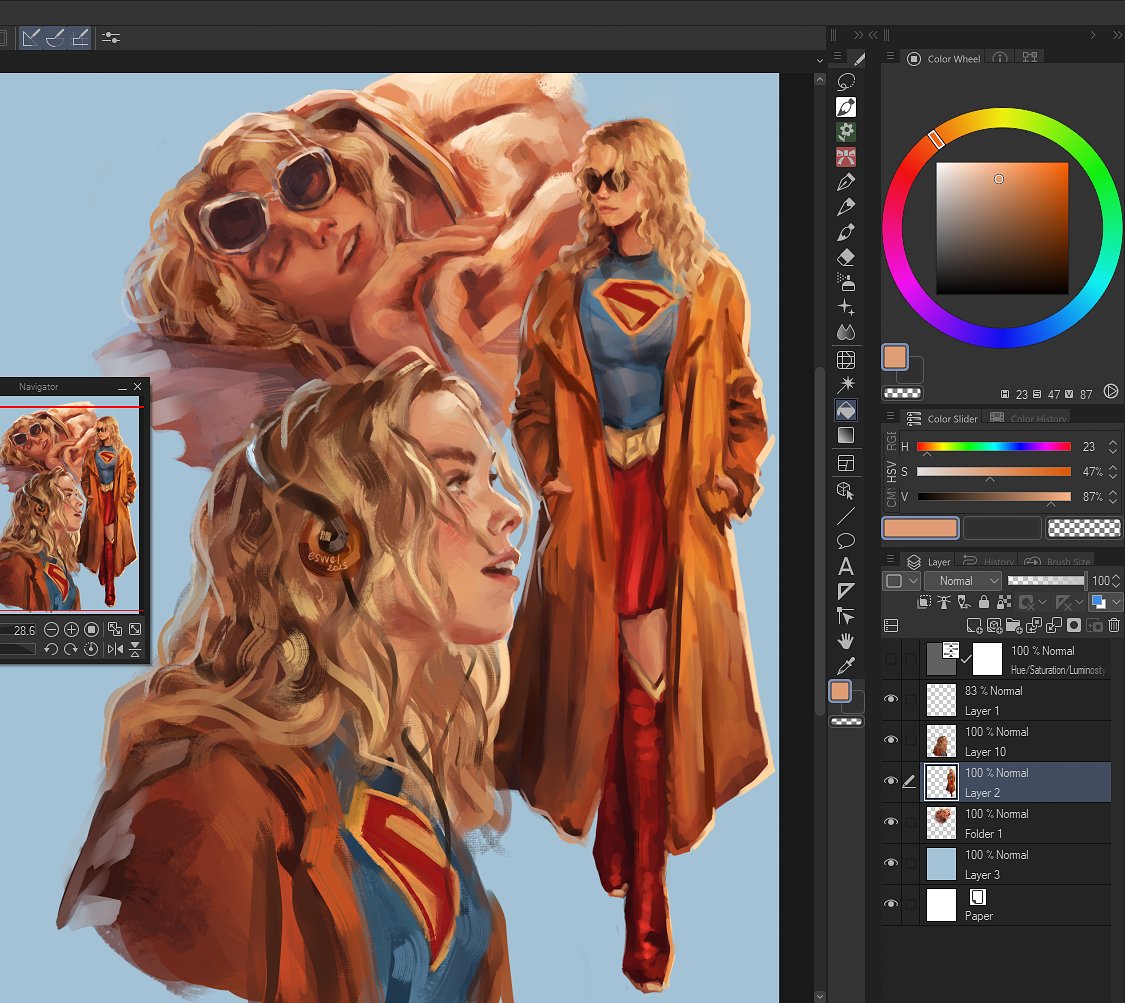The width and height of the screenshot is (1125, 1003).
Task: Select Folder 1 in layer list
Action: pos(1016,823)
